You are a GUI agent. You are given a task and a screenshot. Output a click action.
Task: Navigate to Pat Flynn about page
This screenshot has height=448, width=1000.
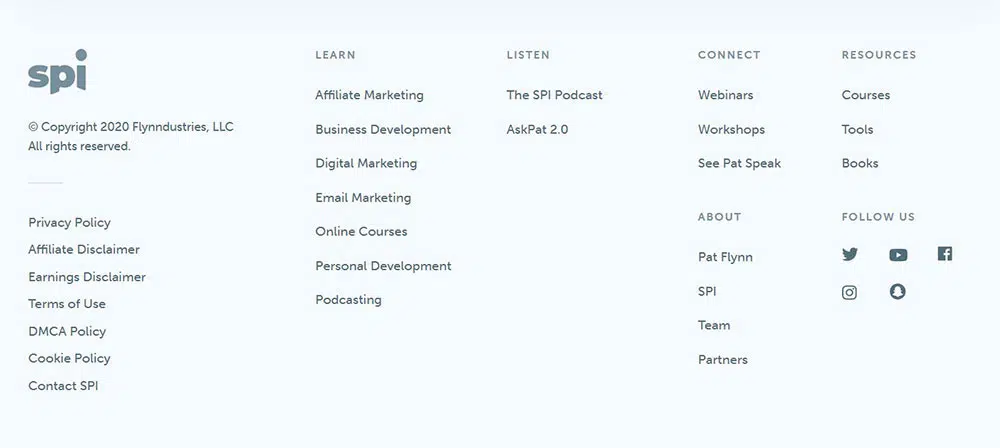tap(725, 257)
